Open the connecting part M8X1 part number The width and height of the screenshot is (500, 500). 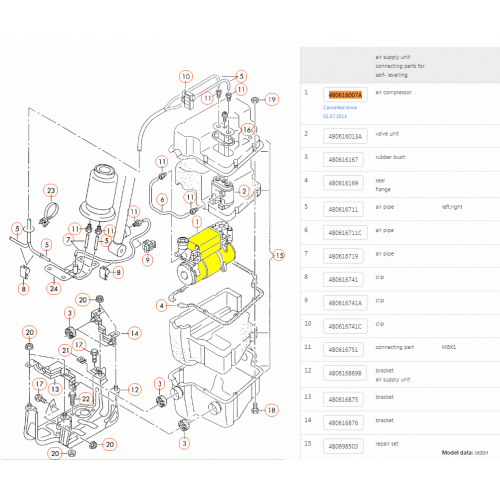pyautogui.click(x=343, y=349)
